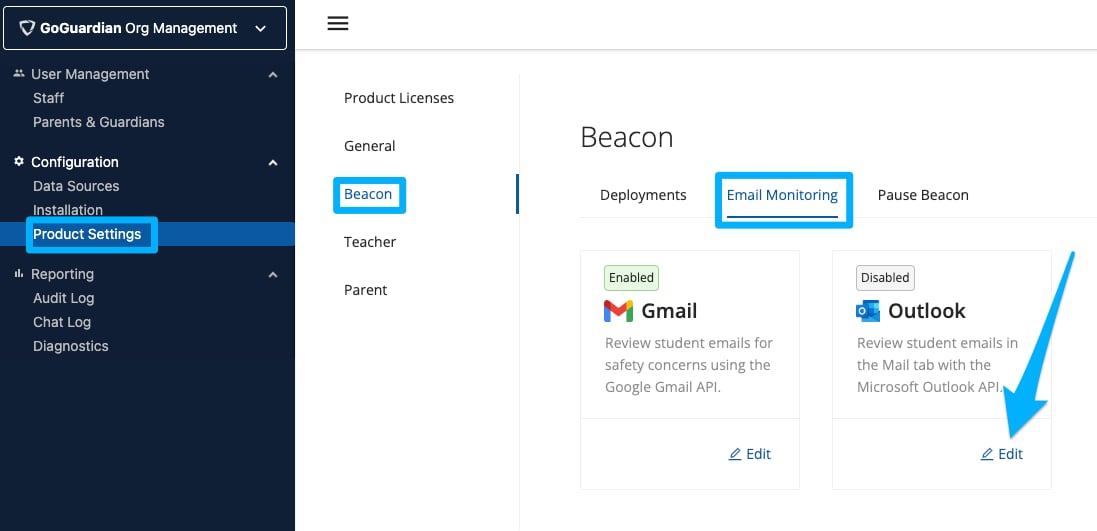Click the GoGuardian shield logo
Screen dimensions: 1097x531
[27, 29]
